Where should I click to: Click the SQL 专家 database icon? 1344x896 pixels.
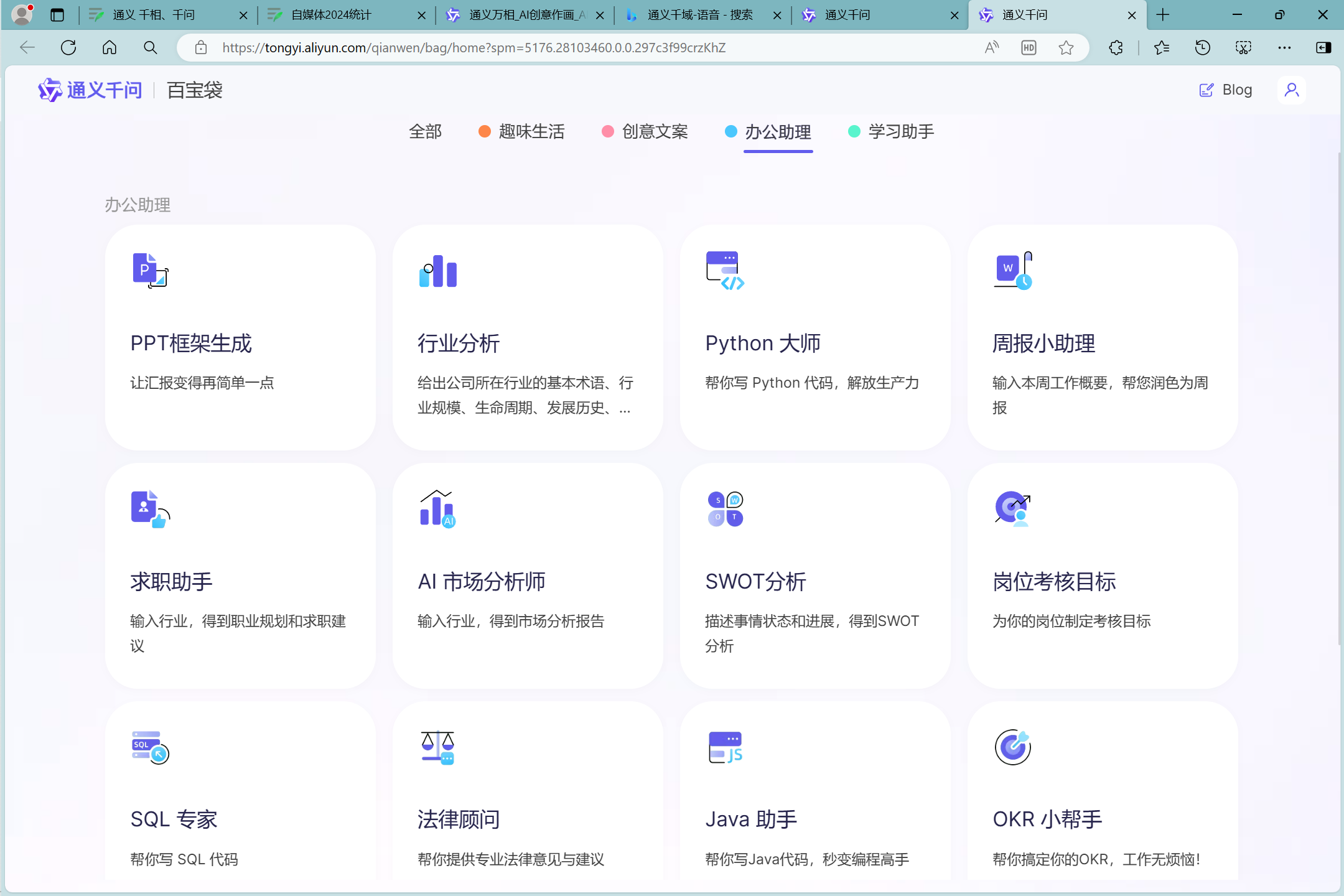[151, 747]
